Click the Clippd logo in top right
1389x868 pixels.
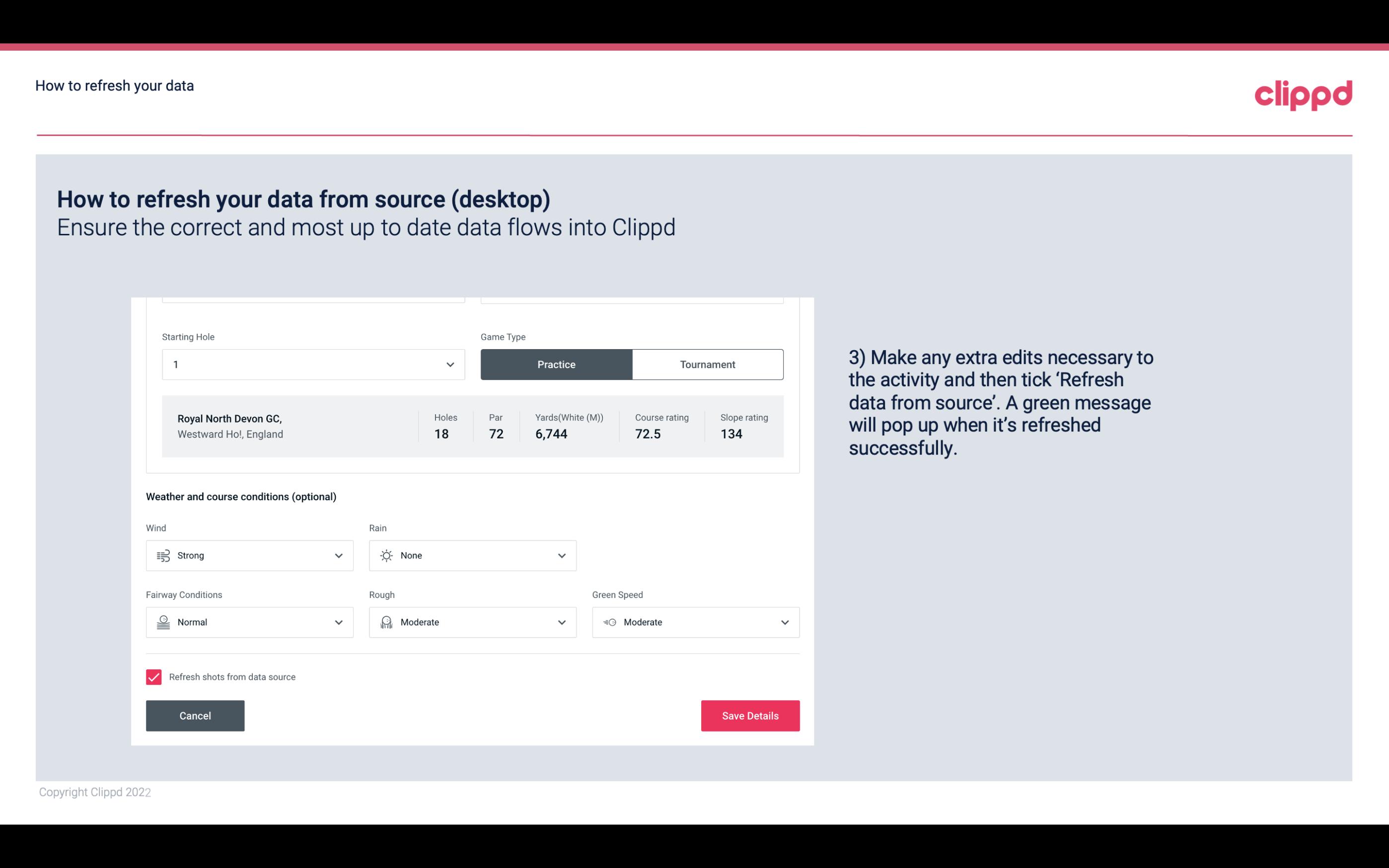pos(1303,93)
